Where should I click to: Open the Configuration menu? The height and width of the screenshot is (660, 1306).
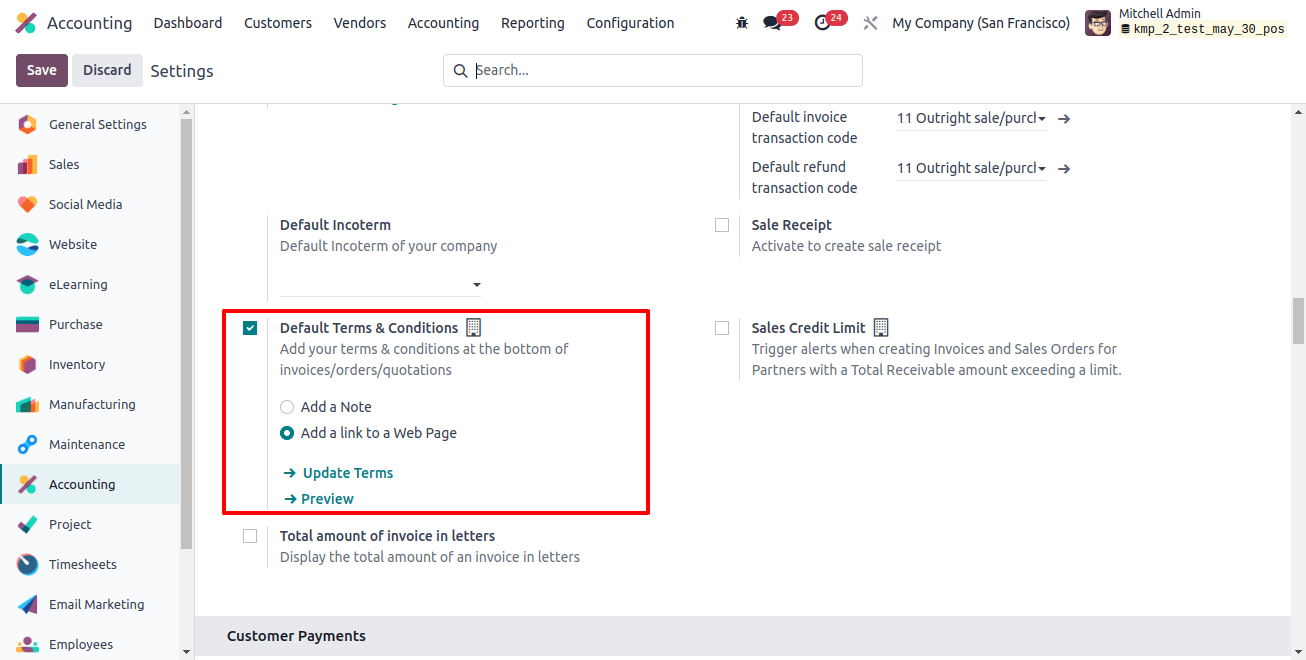coord(631,23)
